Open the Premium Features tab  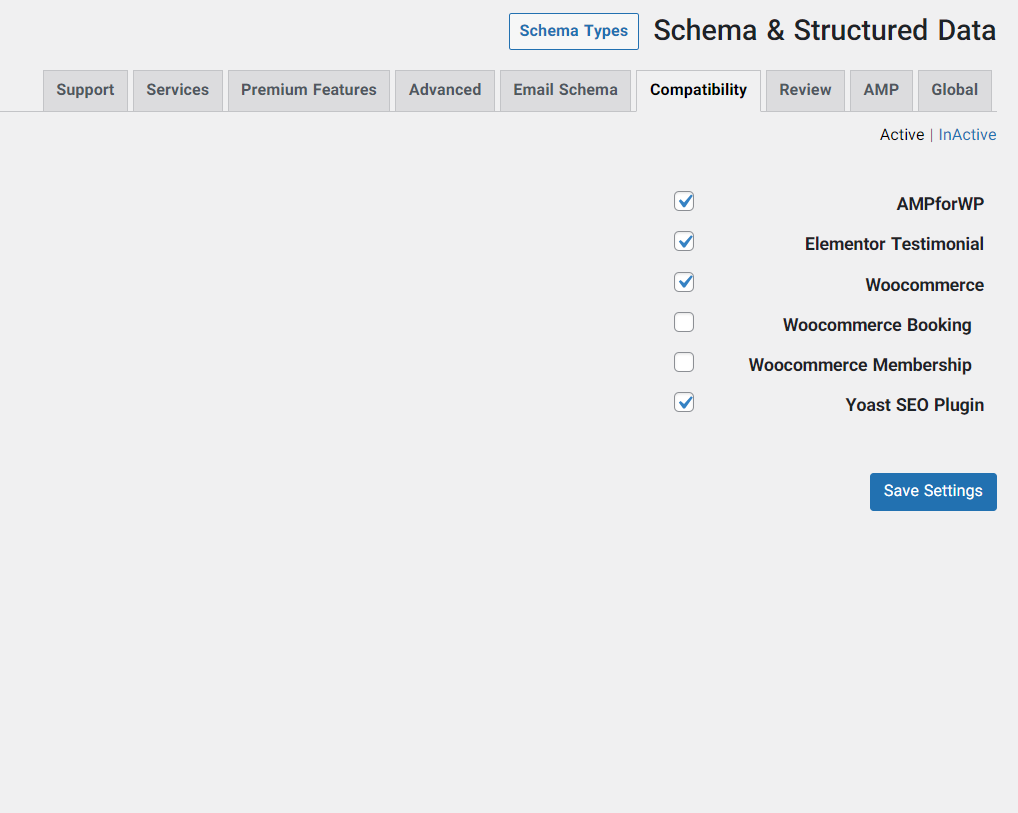click(308, 90)
